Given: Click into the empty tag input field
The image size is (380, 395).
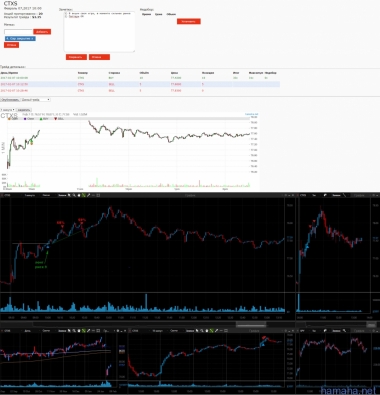Looking at the screenshot, I should 18,32.
